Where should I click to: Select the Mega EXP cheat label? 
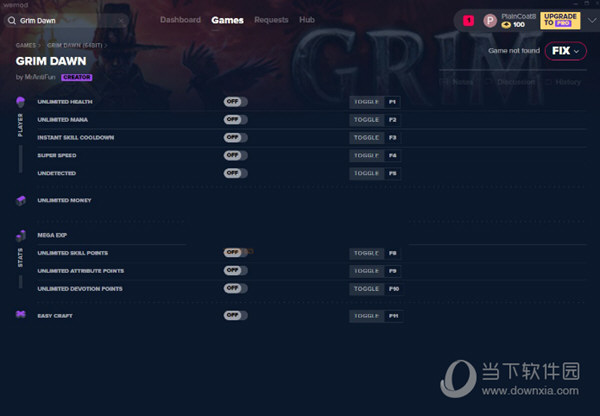[x=52, y=235]
